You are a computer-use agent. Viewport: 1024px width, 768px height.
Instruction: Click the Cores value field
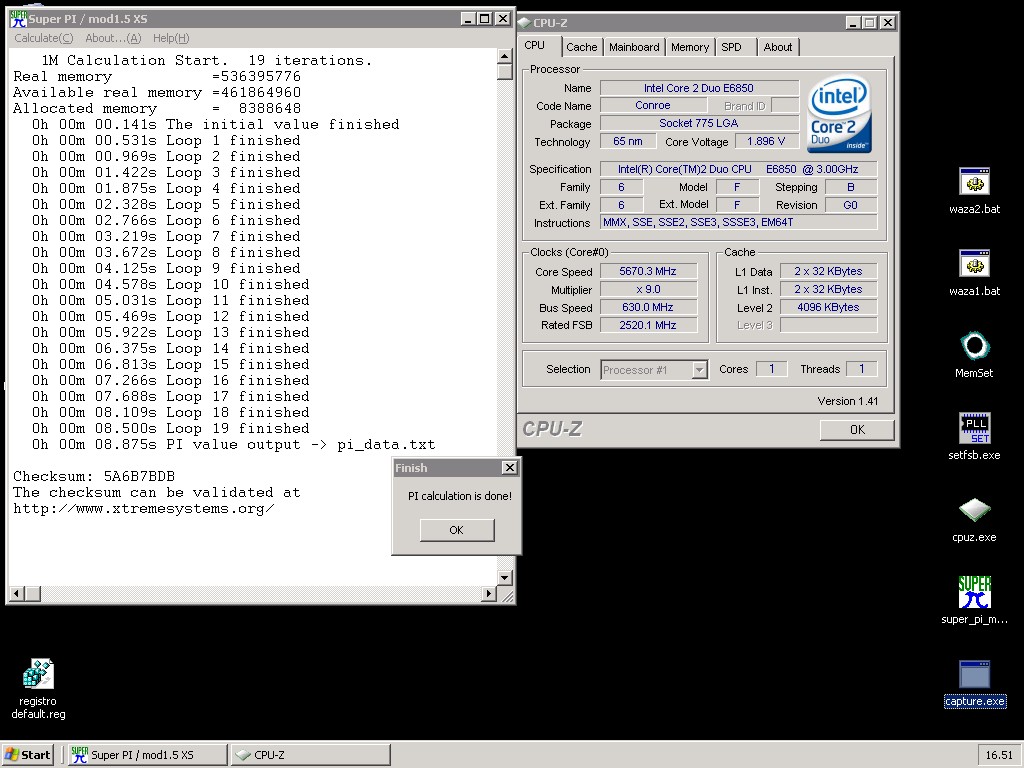(771, 369)
